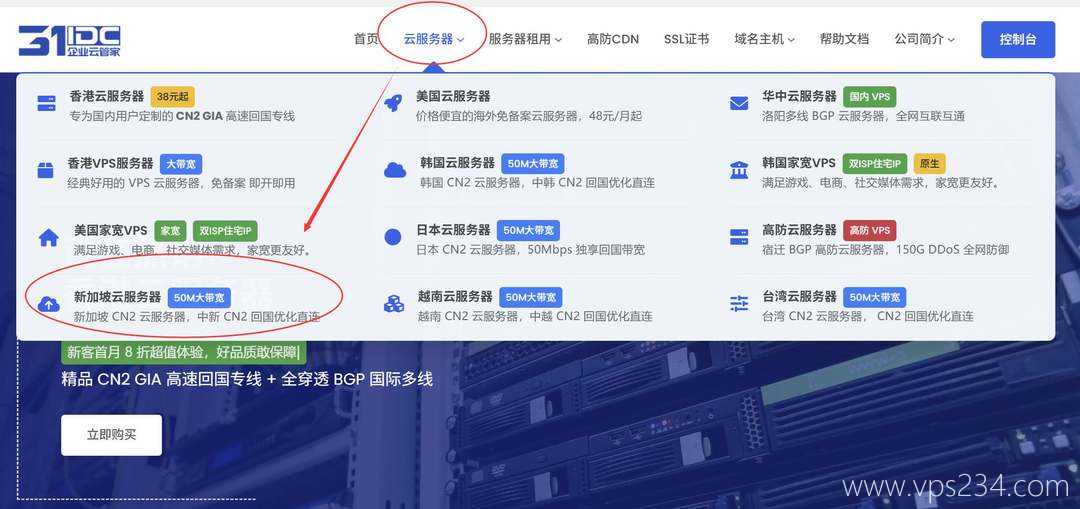Open the 美国云服务器 link
1080x509 pixels.
[453, 96]
